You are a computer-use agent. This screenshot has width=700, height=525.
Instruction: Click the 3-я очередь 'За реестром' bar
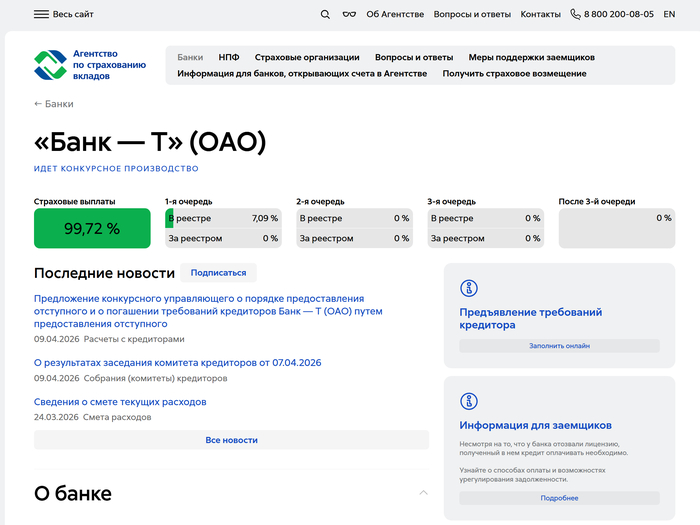[x=486, y=238]
